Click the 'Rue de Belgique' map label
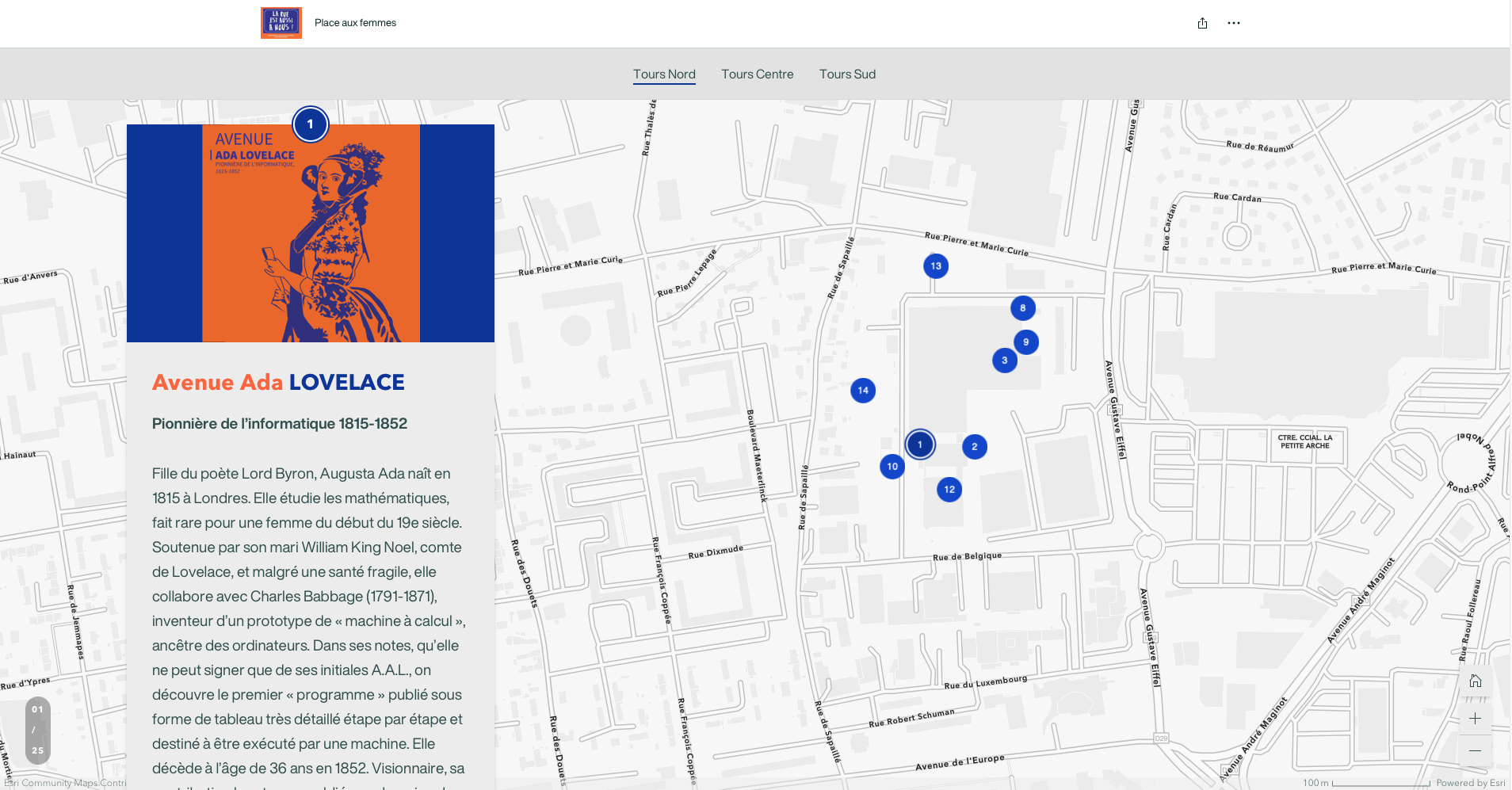The image size is (1512, 790). click(x=967, y=556)
